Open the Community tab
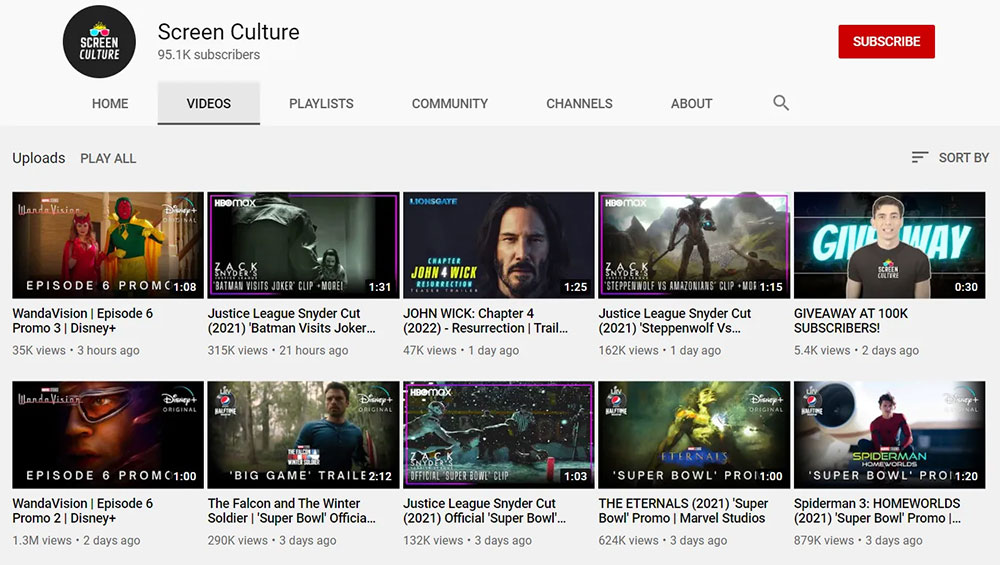Viewport: 1000px width, 565px height. pyautogui.click(x=450, y=103)
